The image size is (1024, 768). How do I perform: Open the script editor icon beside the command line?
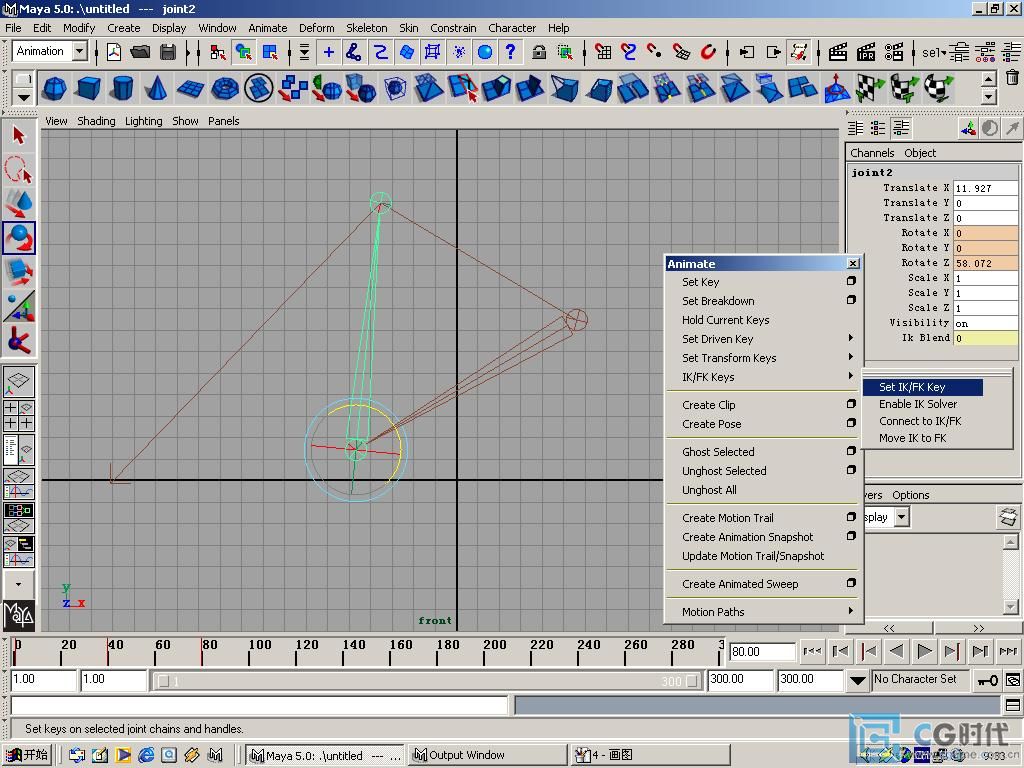click(1013, 705)
